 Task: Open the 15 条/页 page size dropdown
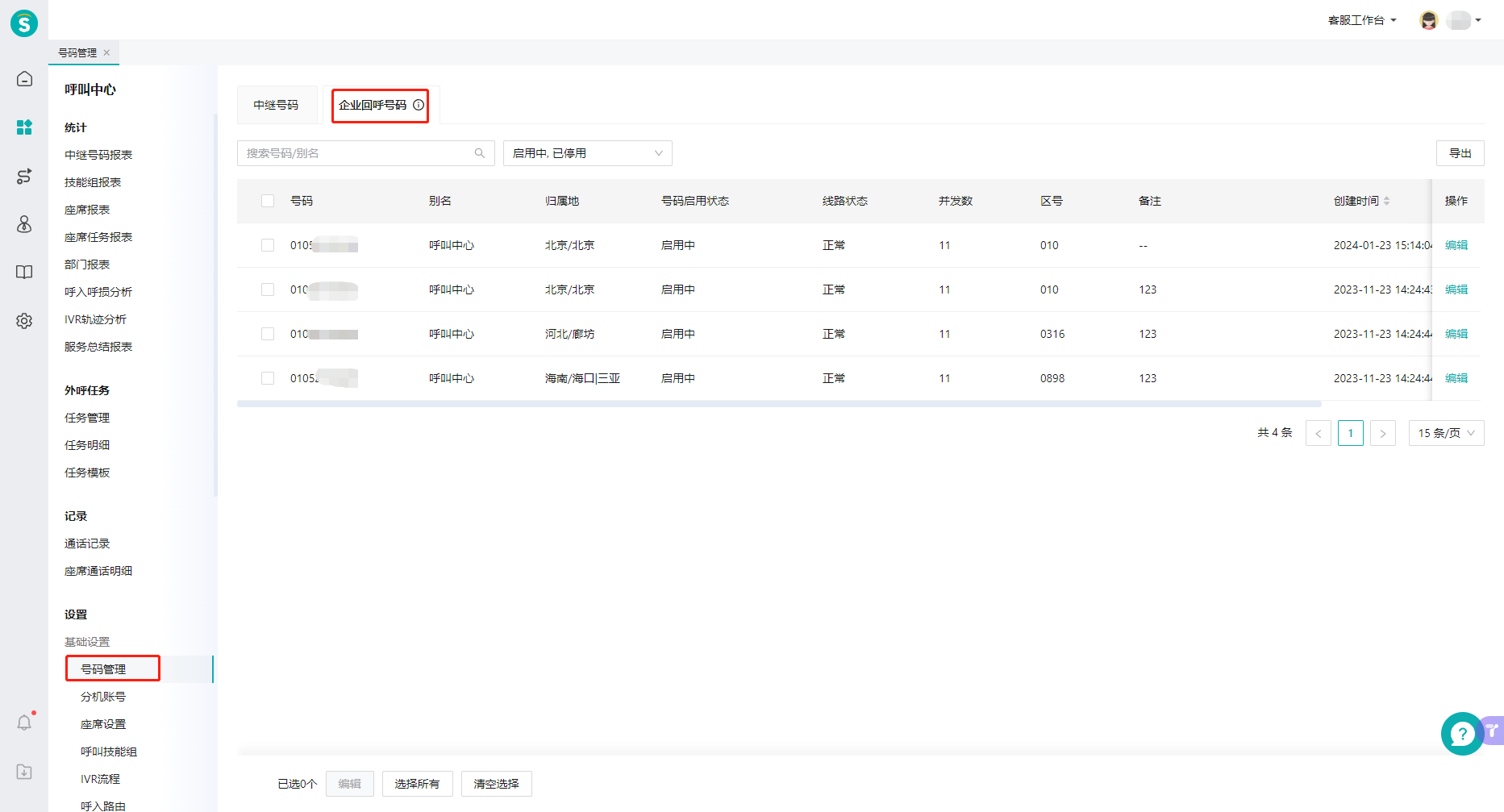[1447, 433]
